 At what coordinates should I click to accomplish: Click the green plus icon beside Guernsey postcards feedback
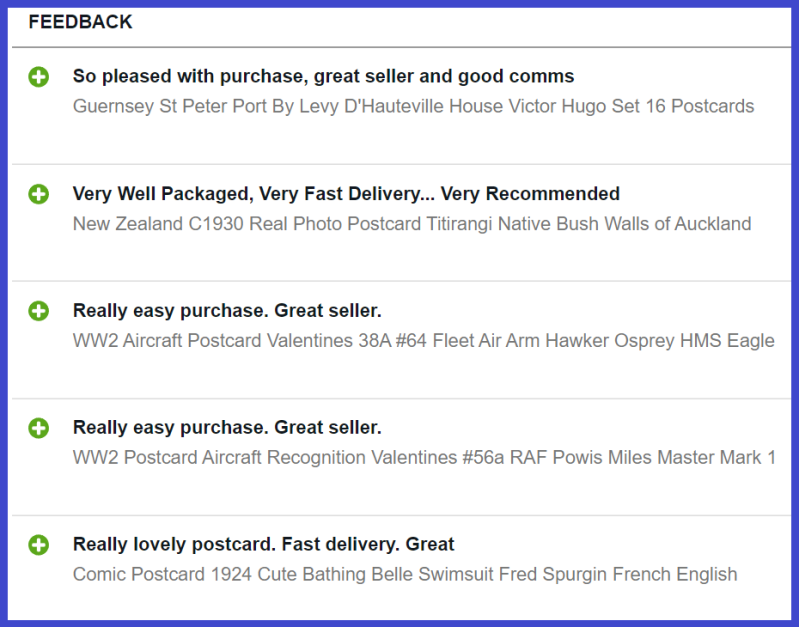(38, 77)
